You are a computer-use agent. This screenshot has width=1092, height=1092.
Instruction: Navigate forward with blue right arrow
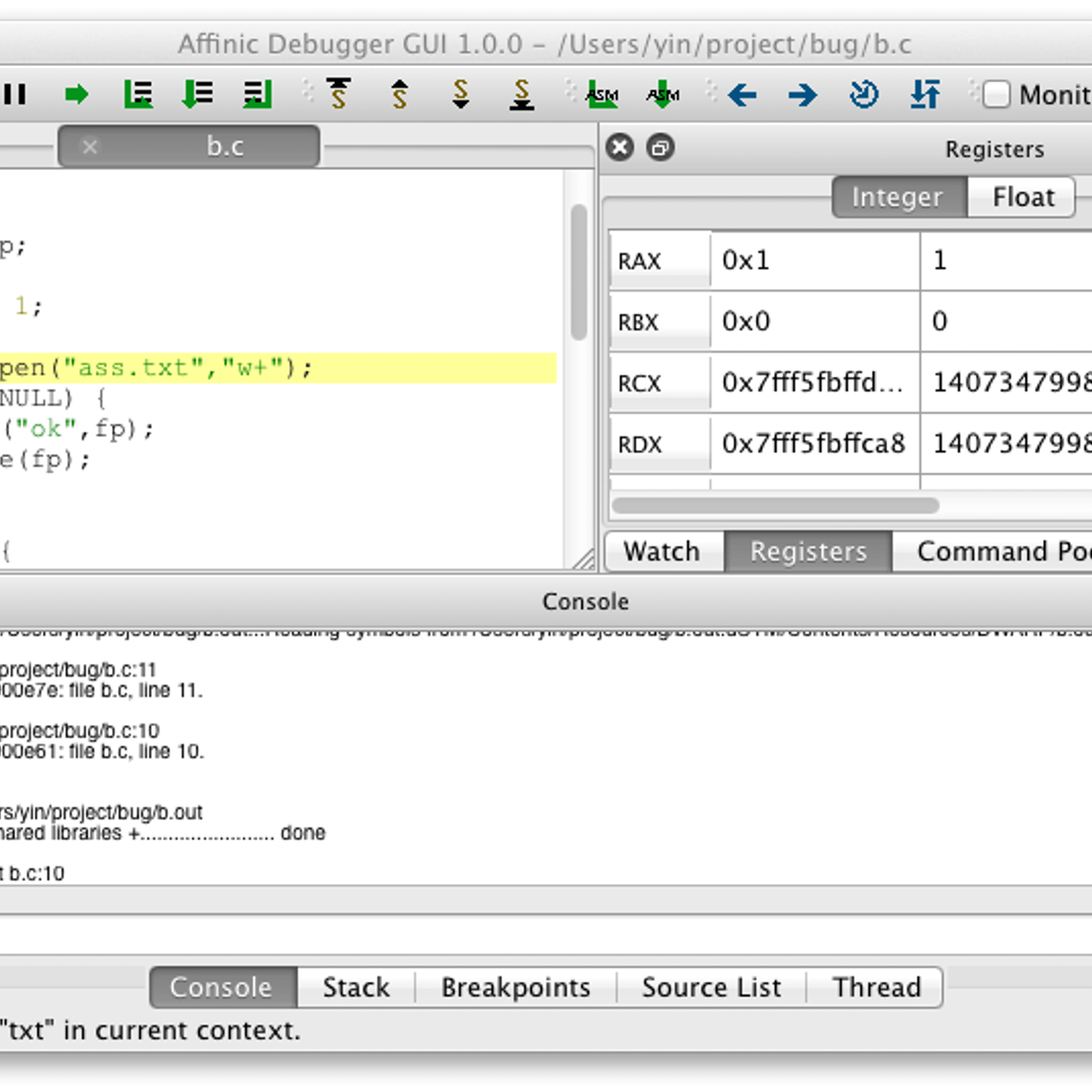click(803, 94)
